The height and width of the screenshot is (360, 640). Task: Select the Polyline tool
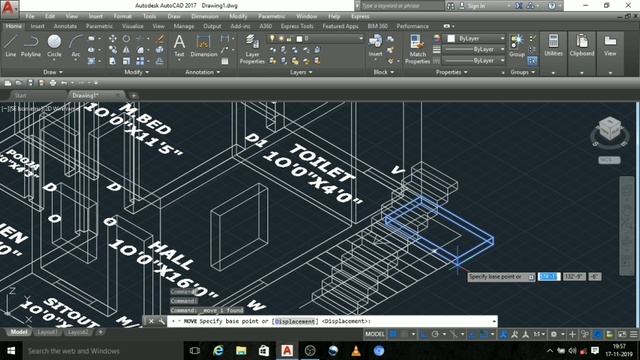tap(31, 46)
